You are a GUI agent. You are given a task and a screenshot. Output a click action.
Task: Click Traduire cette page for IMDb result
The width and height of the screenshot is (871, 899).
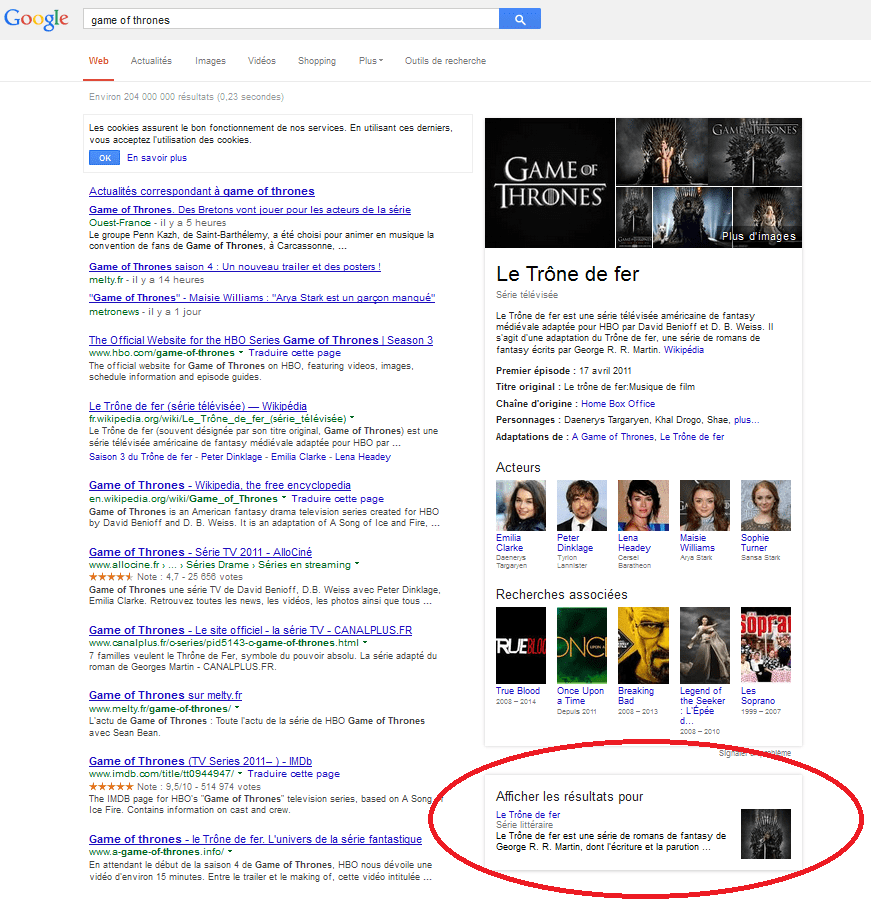294,774
